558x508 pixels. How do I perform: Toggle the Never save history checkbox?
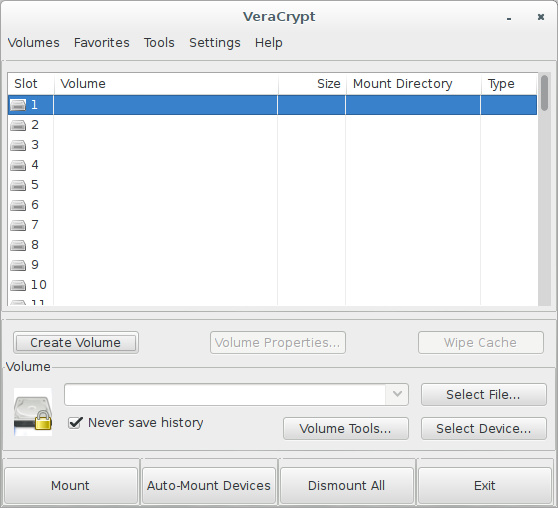click(x=75, y=423)
